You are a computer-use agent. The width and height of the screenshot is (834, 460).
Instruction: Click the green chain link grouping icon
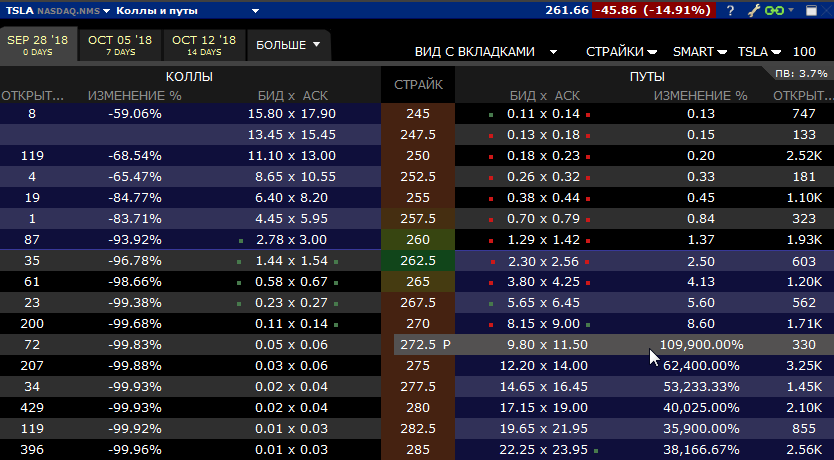pyautogui.click(x=773, y=10)
